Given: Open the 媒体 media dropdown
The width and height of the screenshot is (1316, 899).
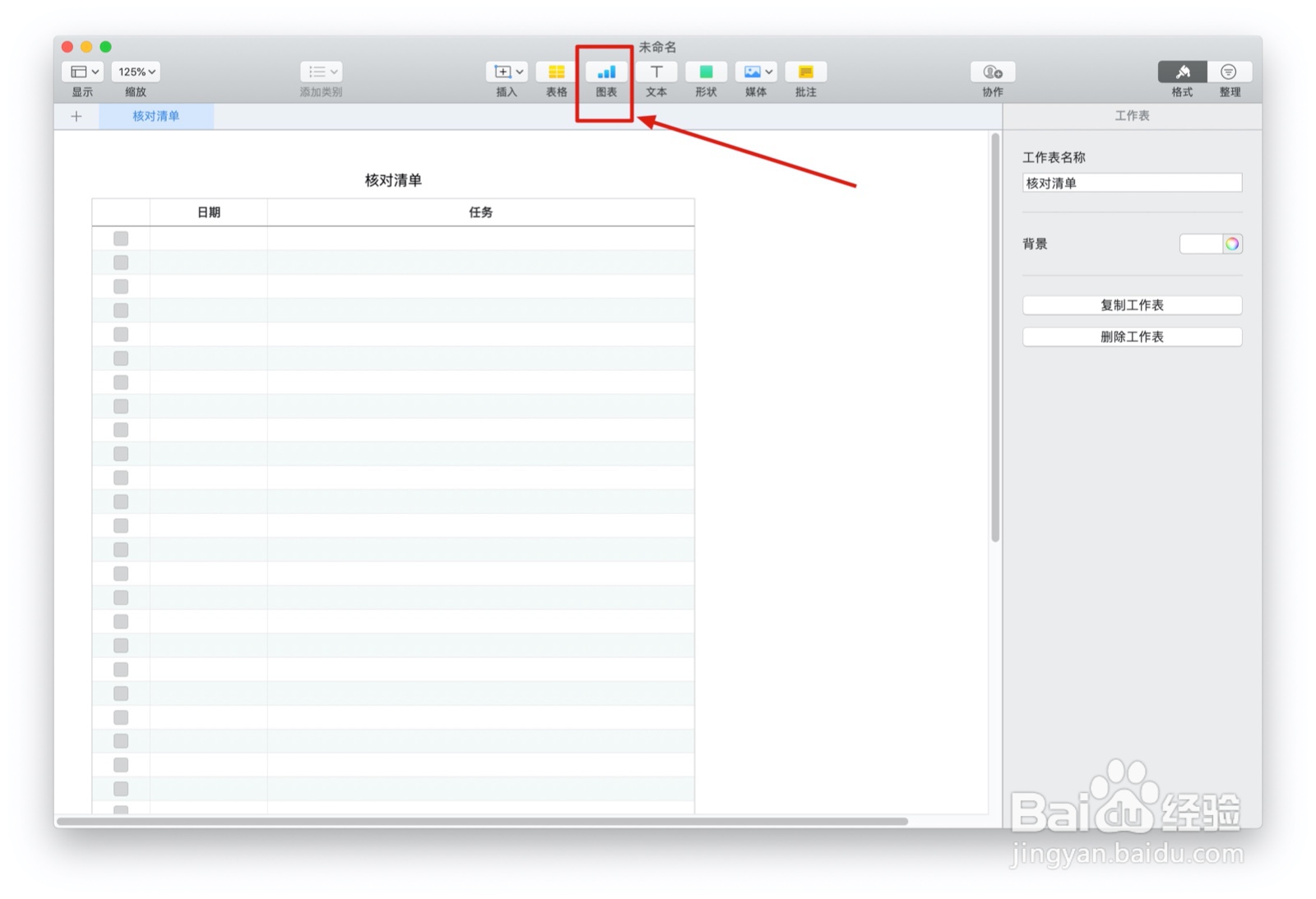Looking at the screenshot, I should (756, 72).
